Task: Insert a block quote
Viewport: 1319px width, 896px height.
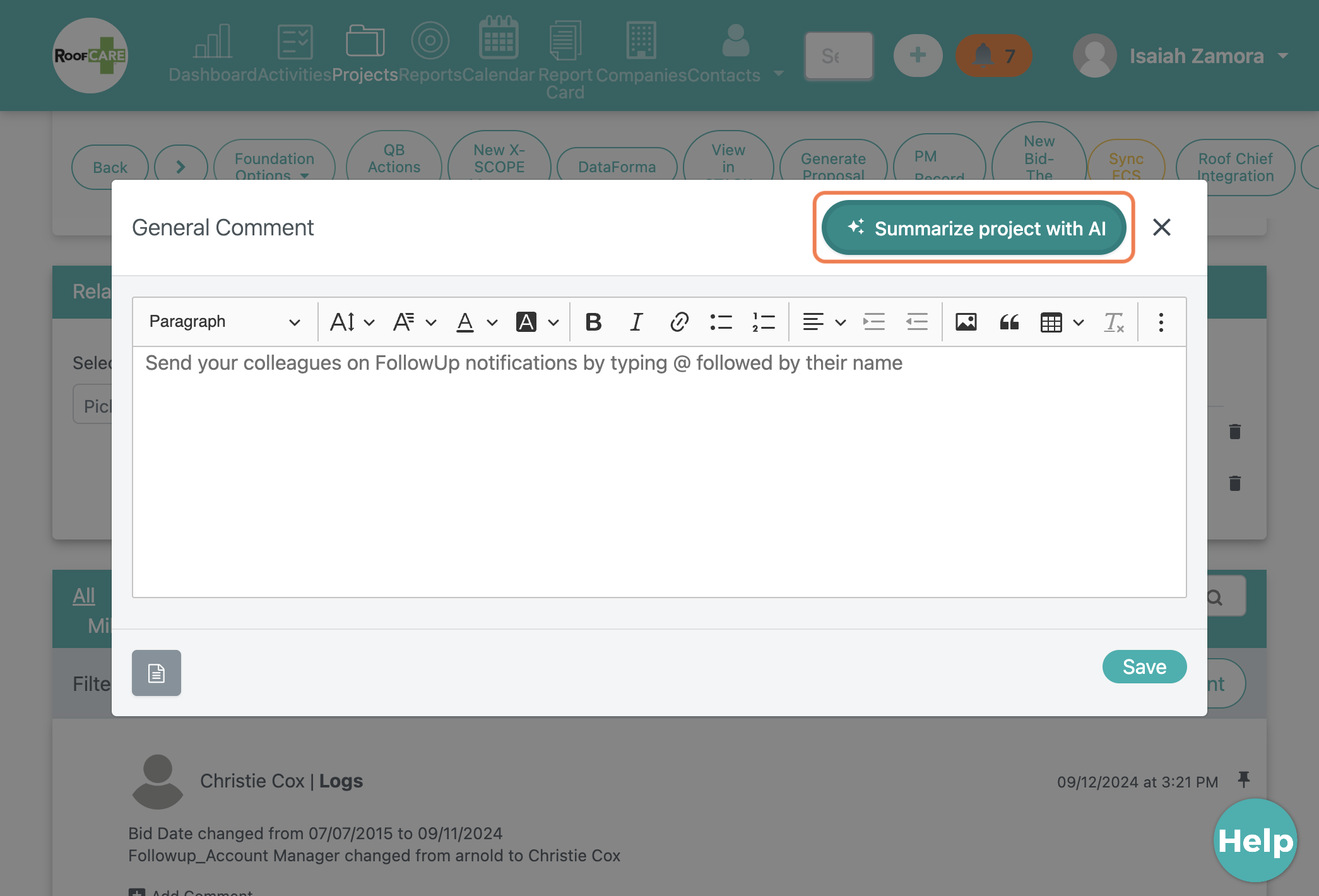Action: coord(1009,322)
